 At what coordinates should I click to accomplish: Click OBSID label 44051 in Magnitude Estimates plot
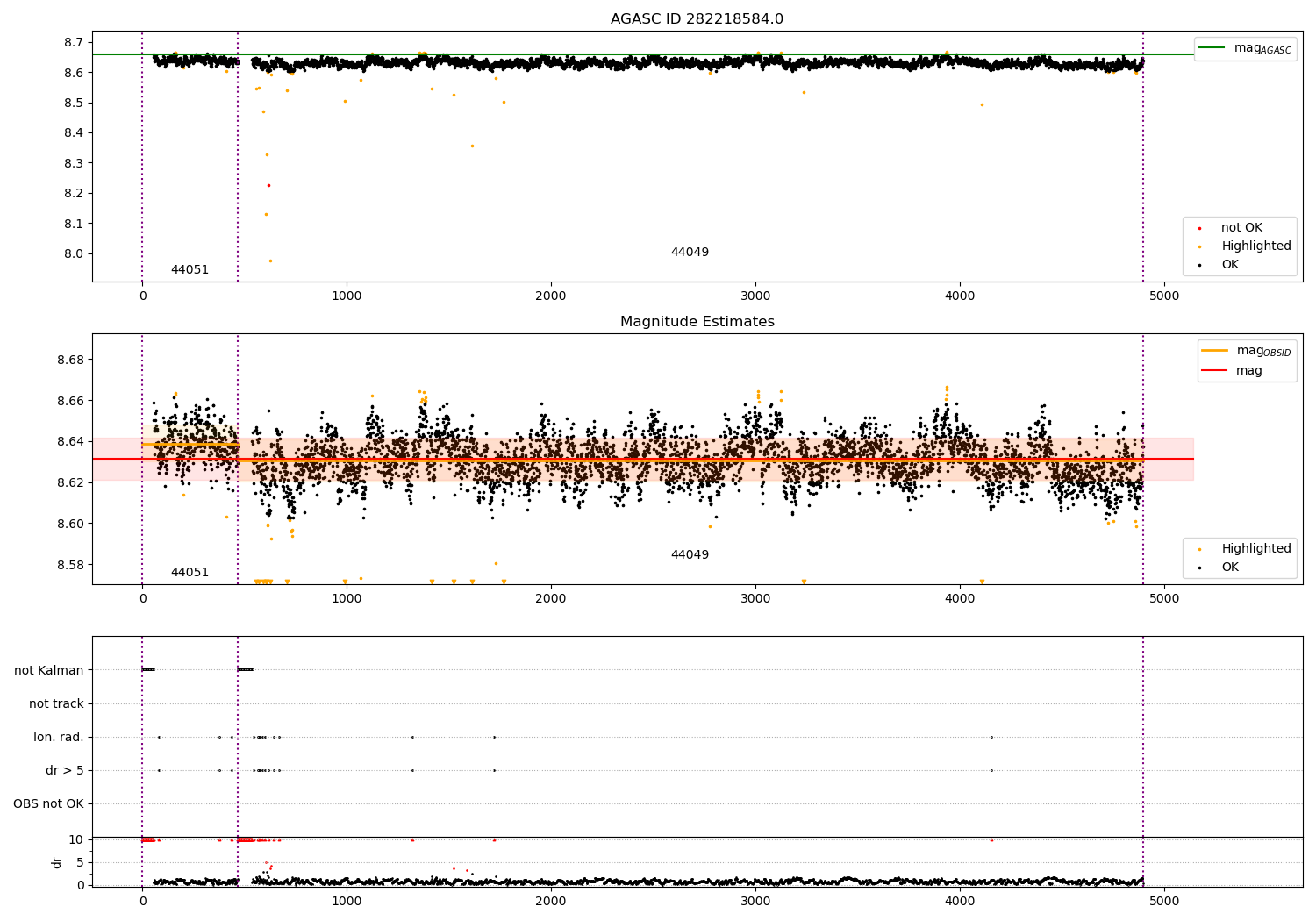[190, 573]
